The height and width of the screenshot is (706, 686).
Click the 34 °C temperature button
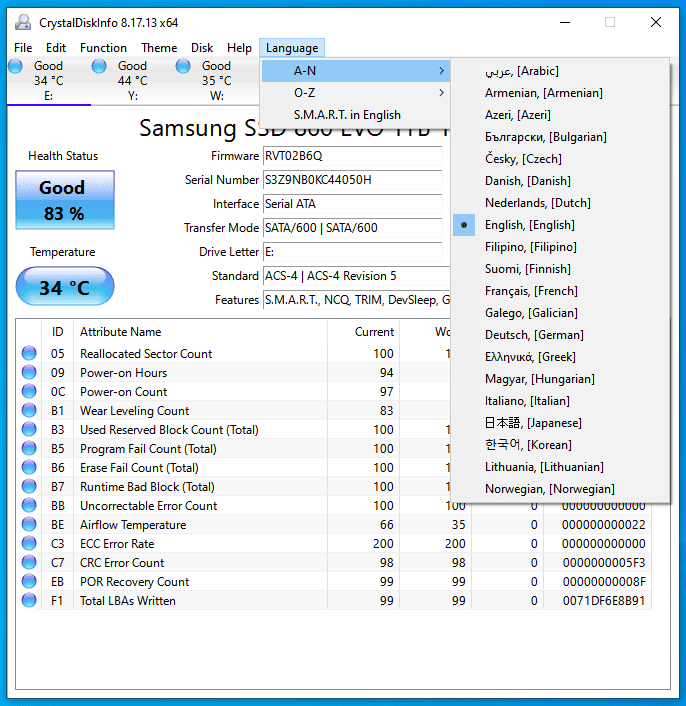[x=65, y=286]
